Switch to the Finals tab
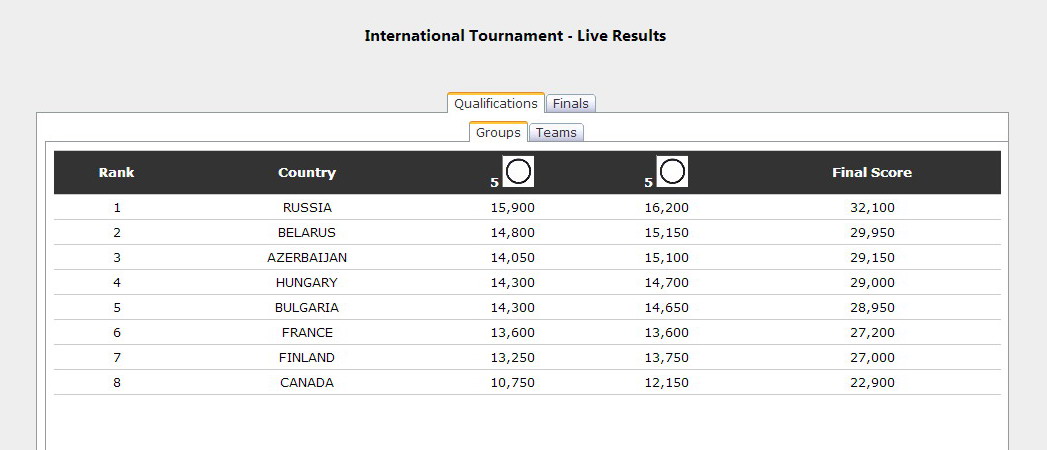This screenshot has width=1047, height=450. pos(571,104)
